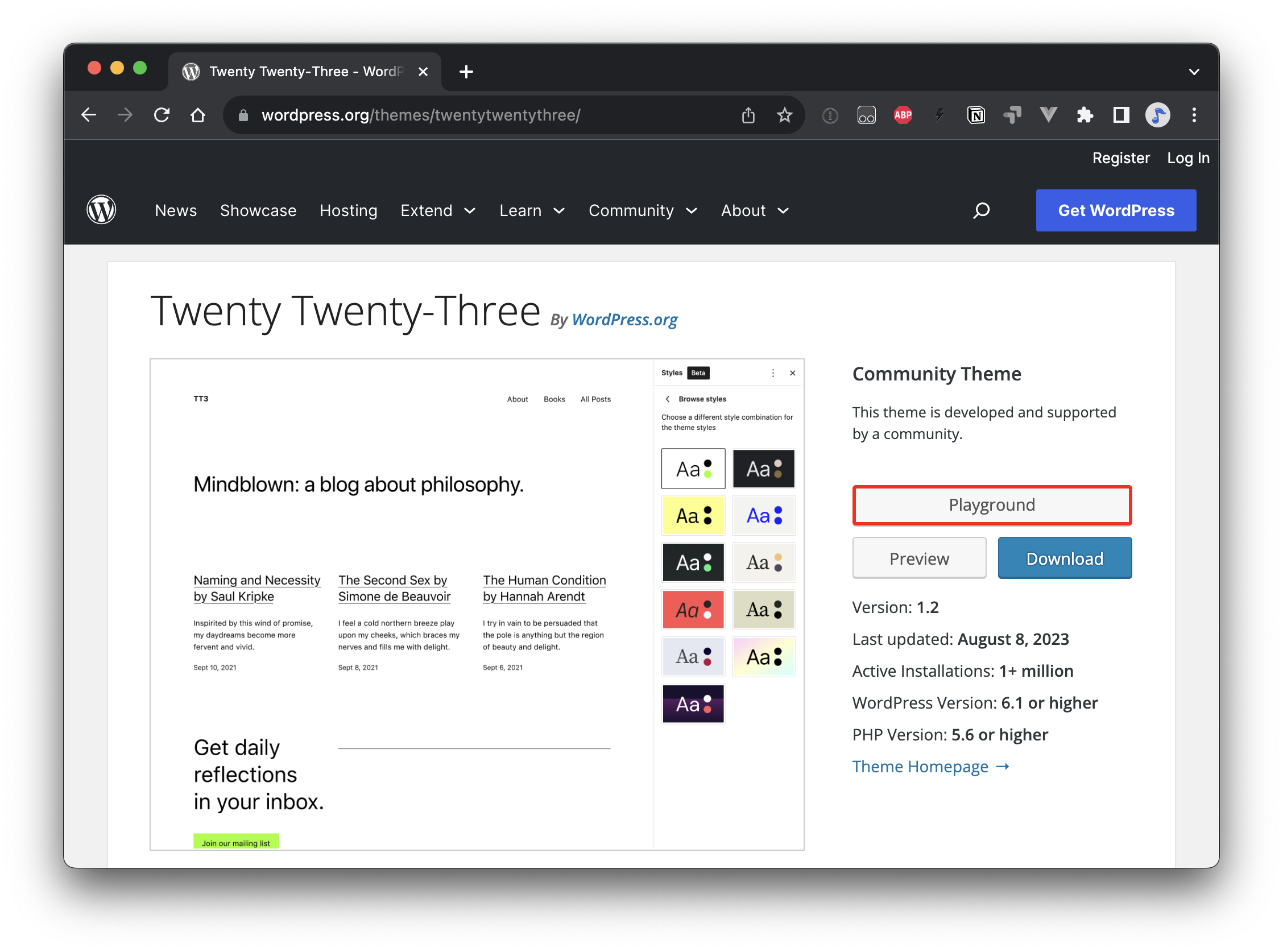This screenshot has height=952, width=1283.
Task: Click the Download button
Action: pyautogui.click(x=1064, y=558)
